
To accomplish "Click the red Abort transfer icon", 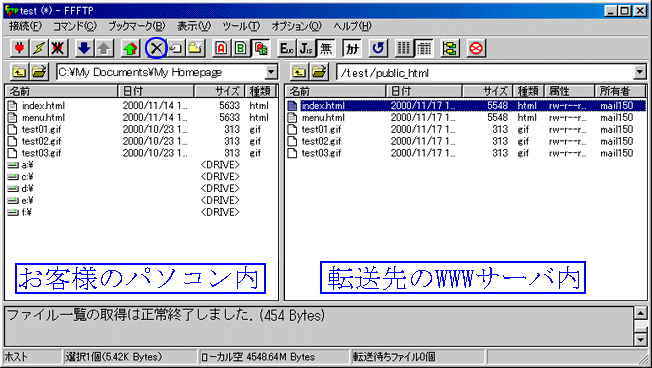I will (476, 48).
